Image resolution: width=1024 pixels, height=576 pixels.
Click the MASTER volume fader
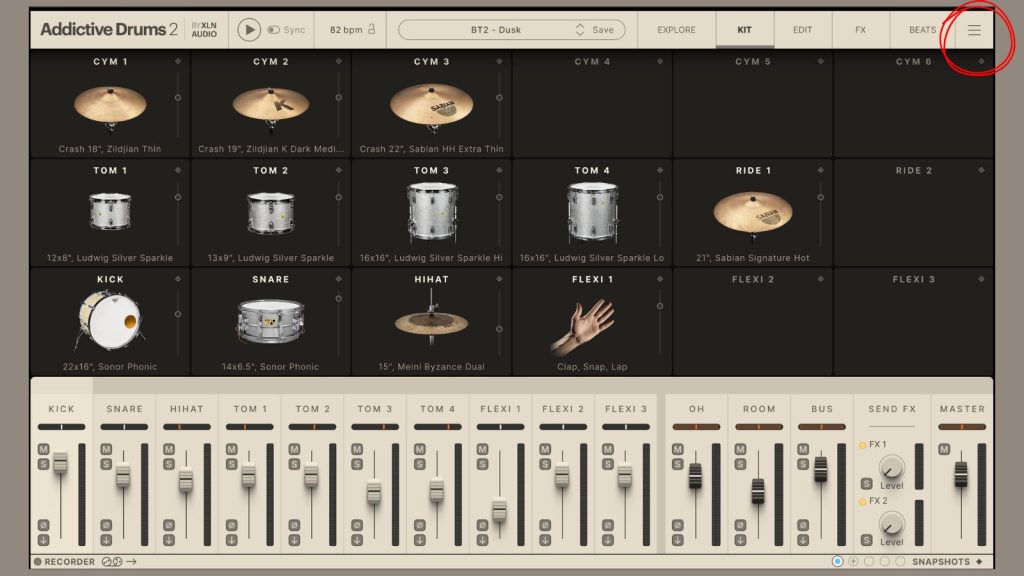pyautogui.click(x=960, y=473)
